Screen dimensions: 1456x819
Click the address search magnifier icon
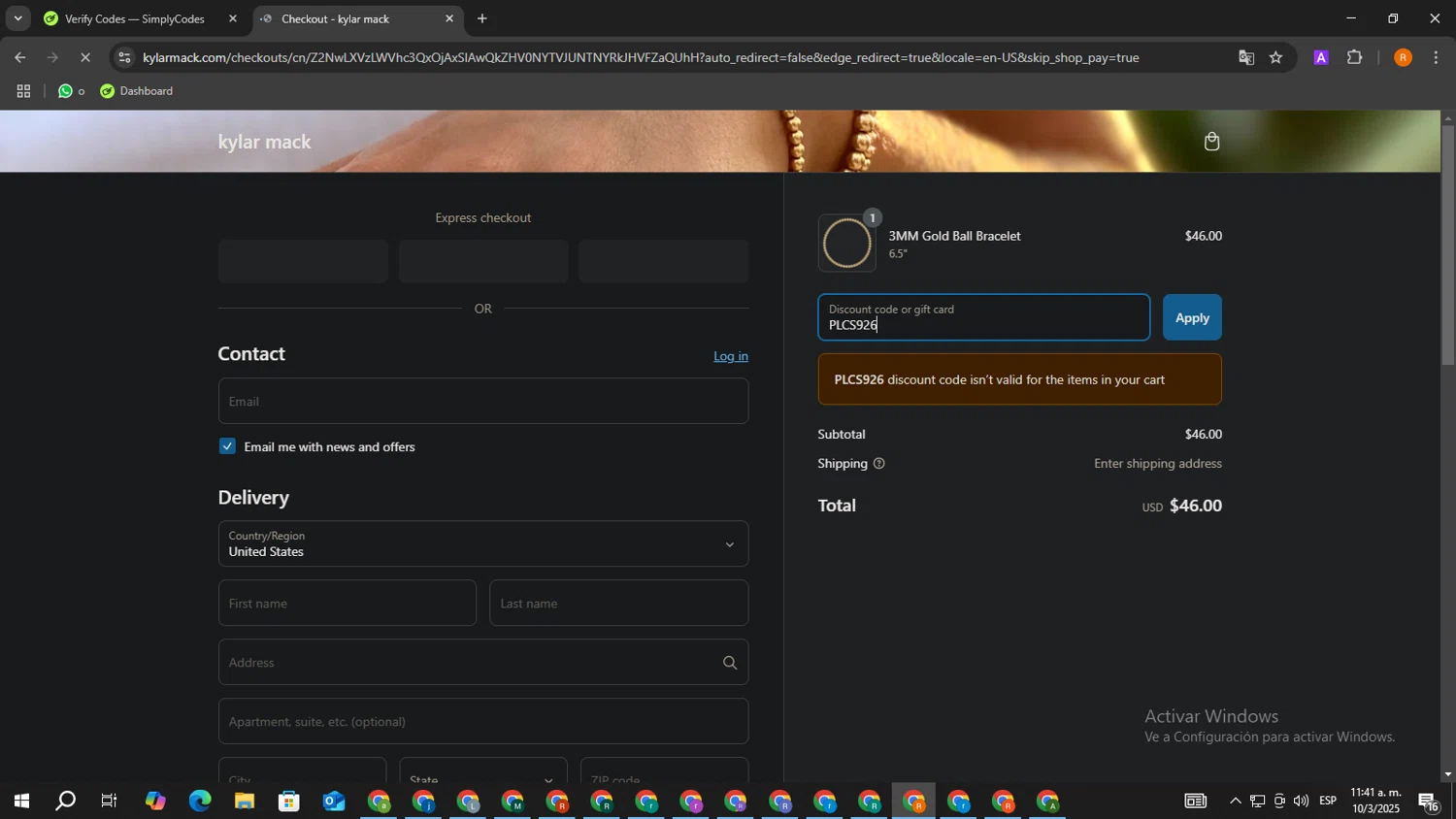click(x=730, y=663)
